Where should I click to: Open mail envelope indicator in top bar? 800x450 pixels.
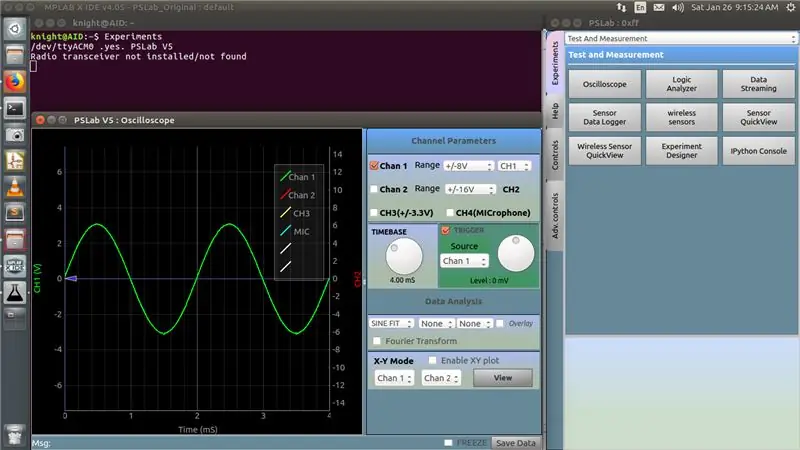click(x=659, y=7)
